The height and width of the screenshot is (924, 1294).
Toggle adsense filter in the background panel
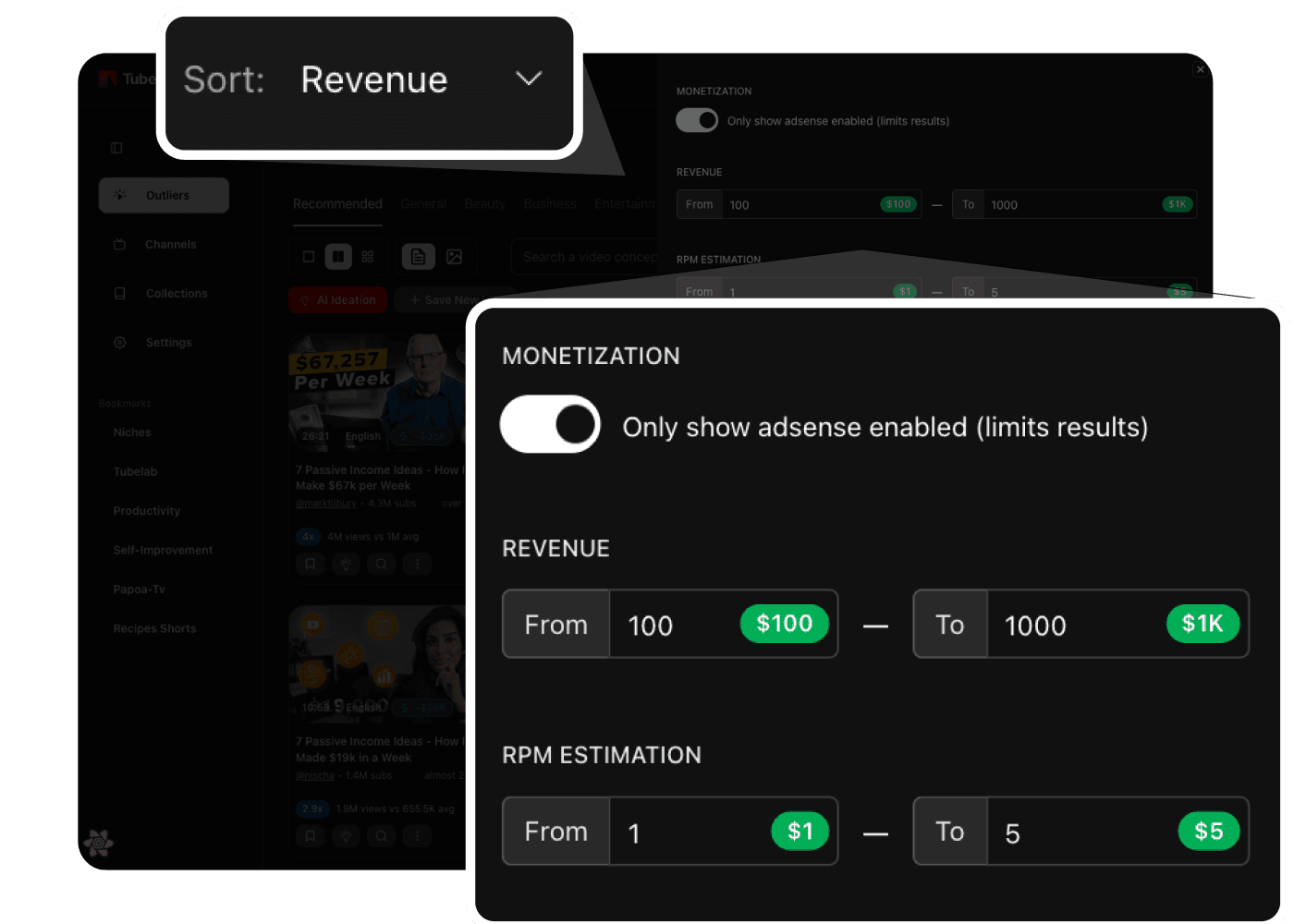pos(697,120)
